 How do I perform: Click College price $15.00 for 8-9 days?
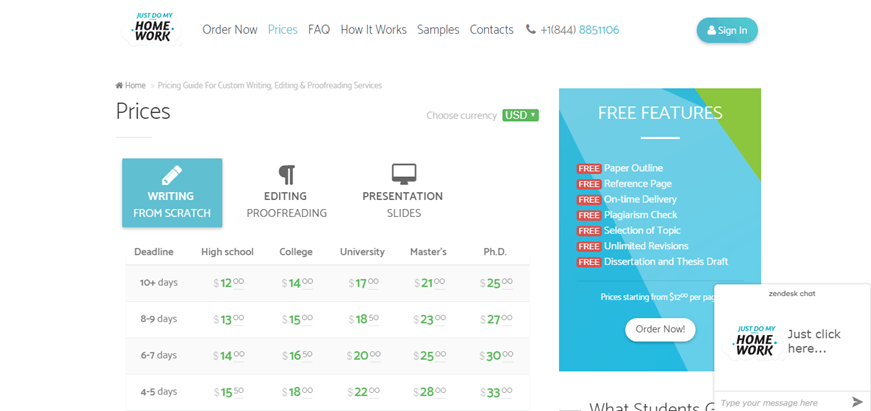(297, 320)
